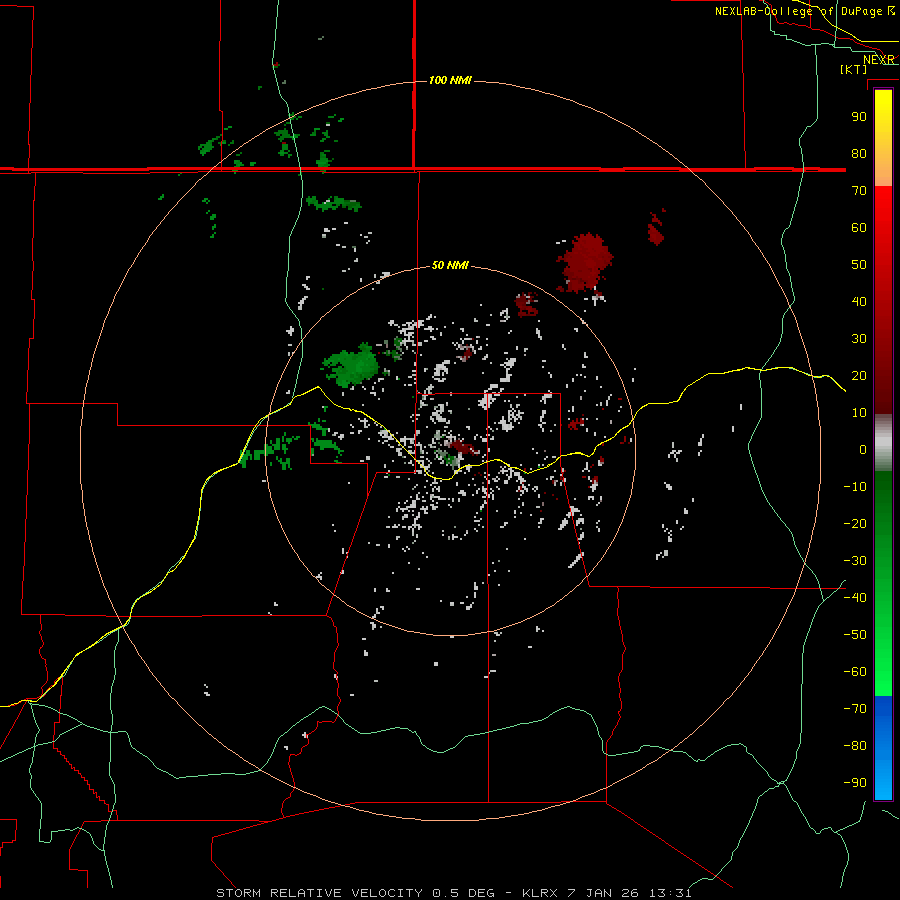Click the -40 value on the velocity scale

click(x=855, y=598)
